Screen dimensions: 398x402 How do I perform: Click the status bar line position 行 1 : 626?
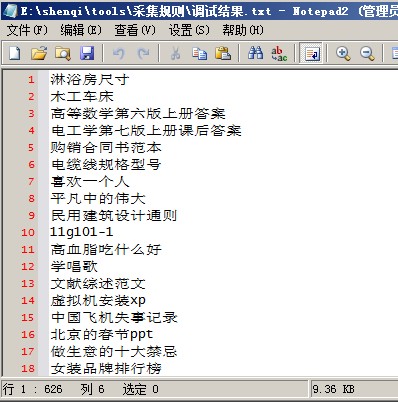[x=32, y=389]
